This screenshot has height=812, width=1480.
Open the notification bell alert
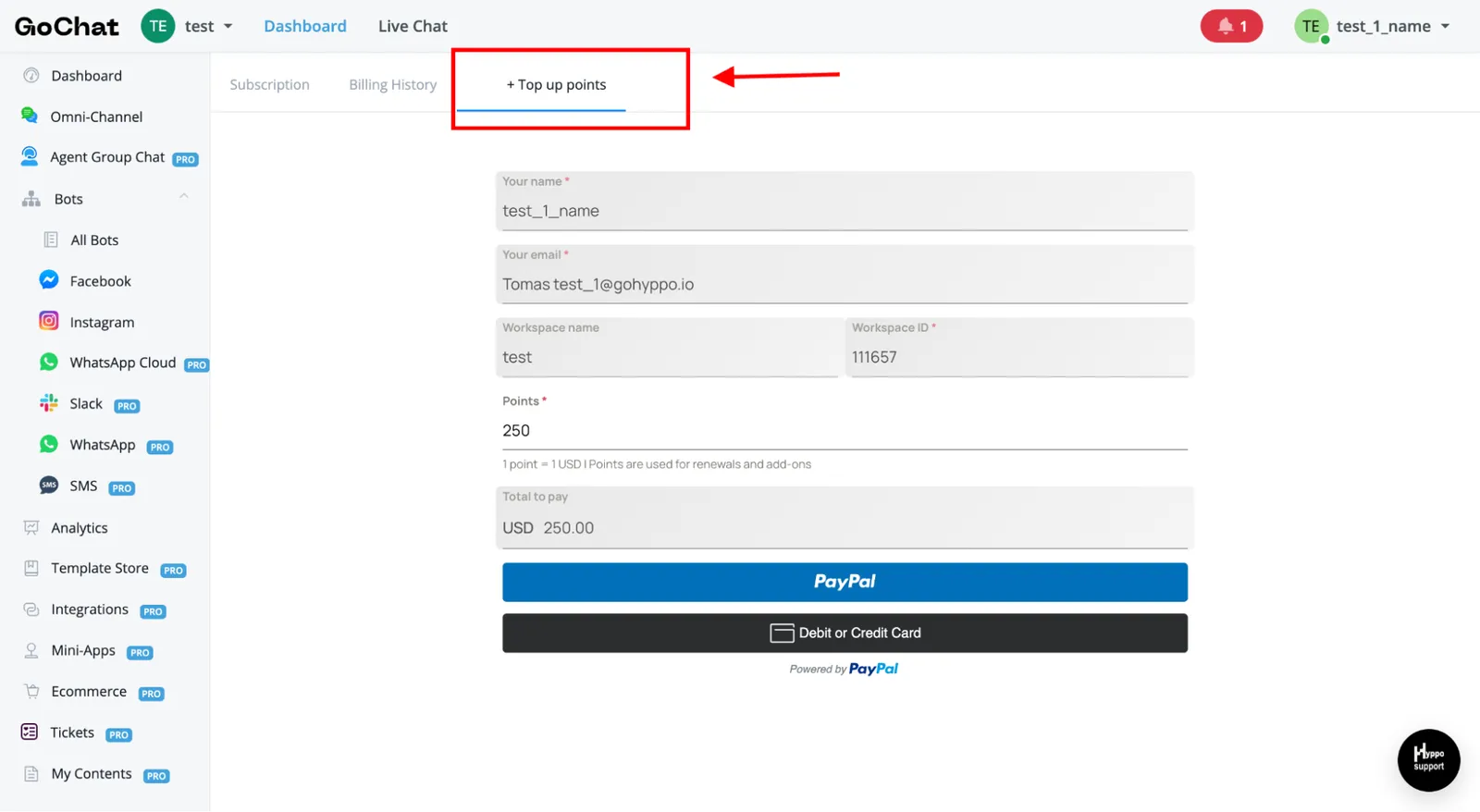click(1231, 26)
